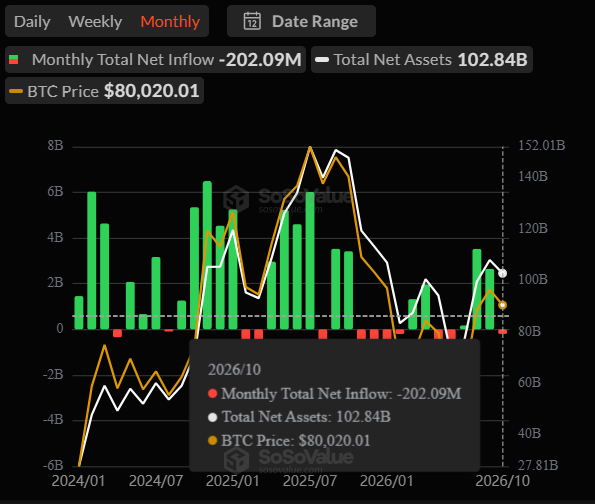This screenshot has height=504, width=595.
Task: Click the 152.01B right axis value
Action: (x=542, y=145)
